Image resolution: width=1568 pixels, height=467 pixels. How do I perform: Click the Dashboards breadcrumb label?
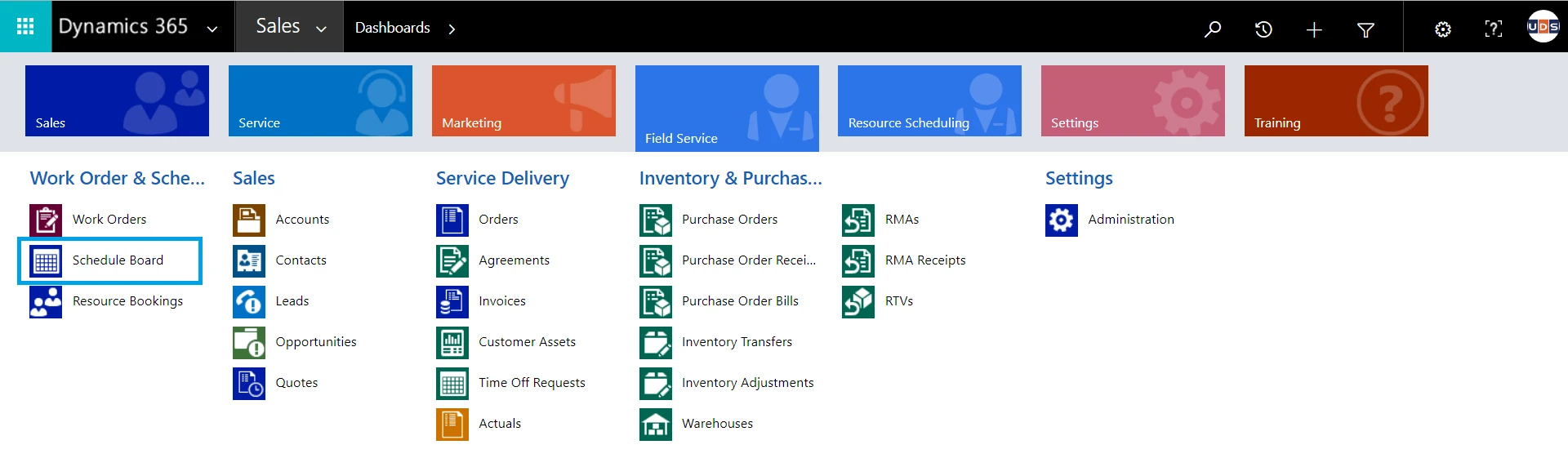[x=392, y=28]
